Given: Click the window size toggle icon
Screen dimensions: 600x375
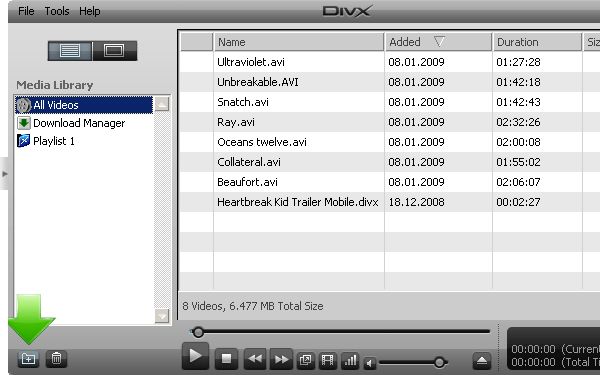Looking at the screenshot, I should tap(305, 360).
